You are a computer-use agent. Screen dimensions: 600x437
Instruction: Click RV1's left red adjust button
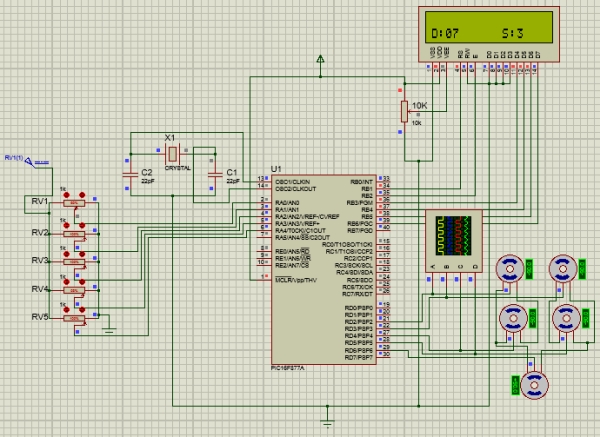[67, 195]
